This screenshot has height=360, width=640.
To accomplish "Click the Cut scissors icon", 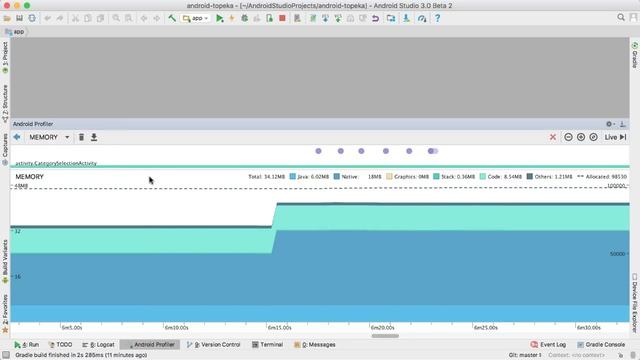I will click(75, 18).
